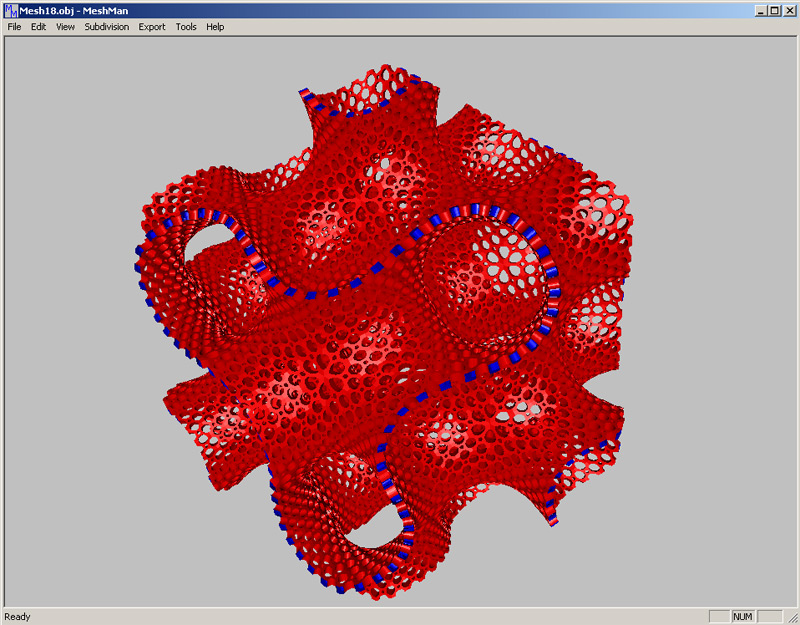Screen dimensions: 800x625
Task: Click the empty status pane right of NUM
Action: [769, 617]
